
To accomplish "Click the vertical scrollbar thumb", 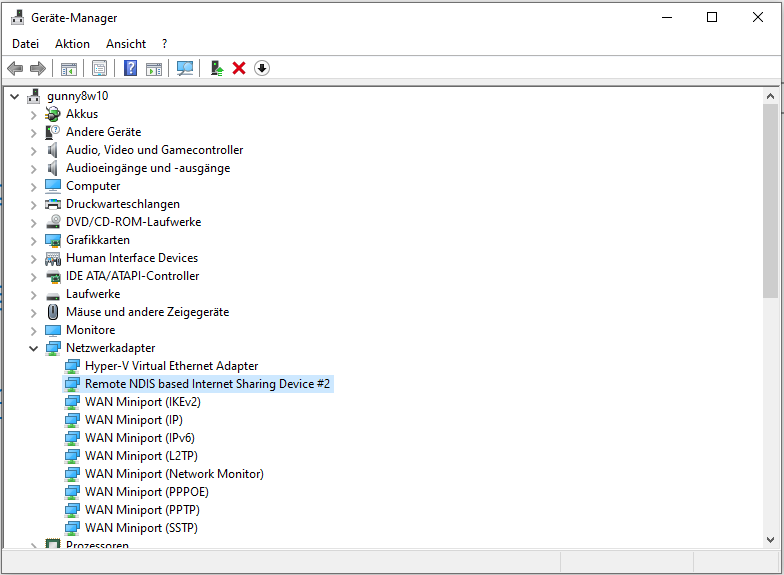I will tap(770, 201).
